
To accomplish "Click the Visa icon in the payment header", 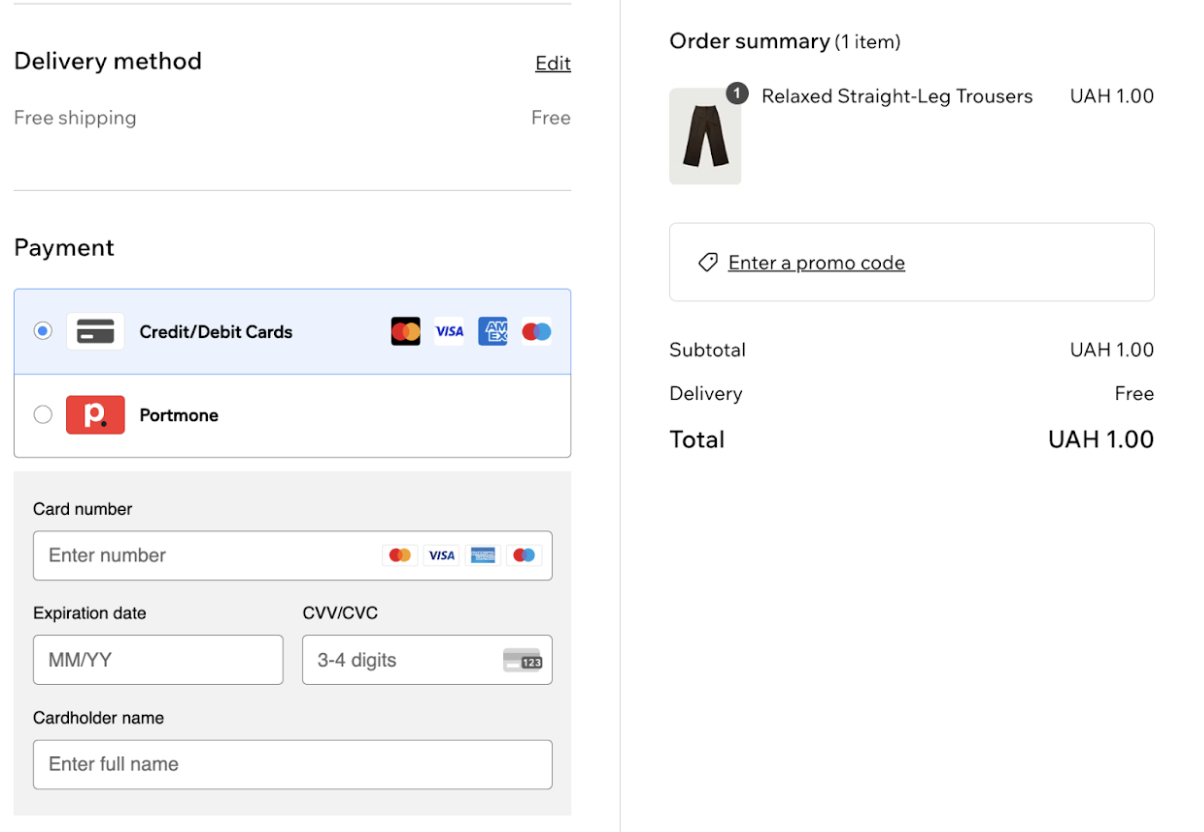I will [x=449, y=331].
